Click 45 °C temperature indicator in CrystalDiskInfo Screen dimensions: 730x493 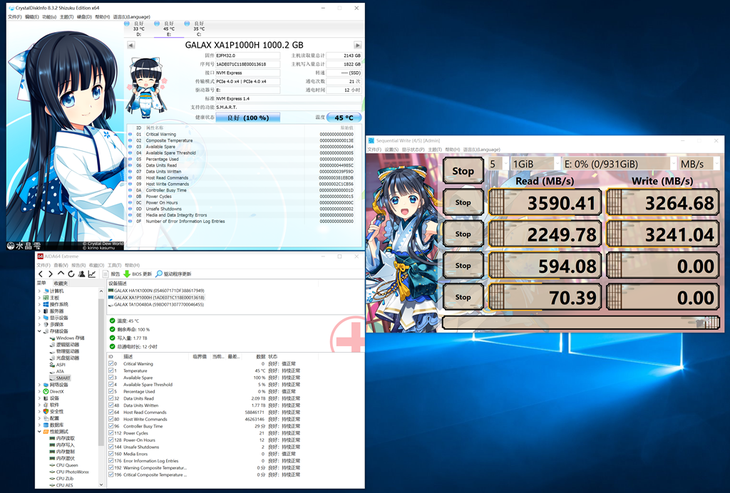[344, 118]
